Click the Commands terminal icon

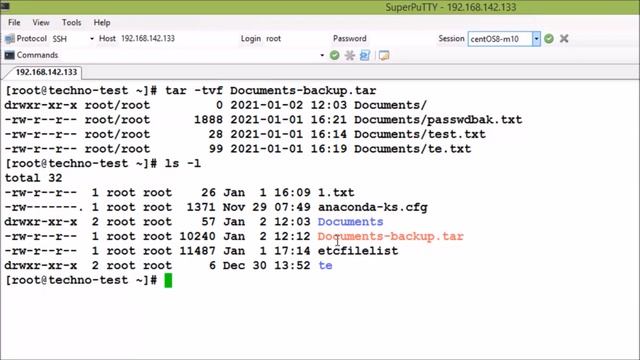pyautogui.click(x=9, y=55)
